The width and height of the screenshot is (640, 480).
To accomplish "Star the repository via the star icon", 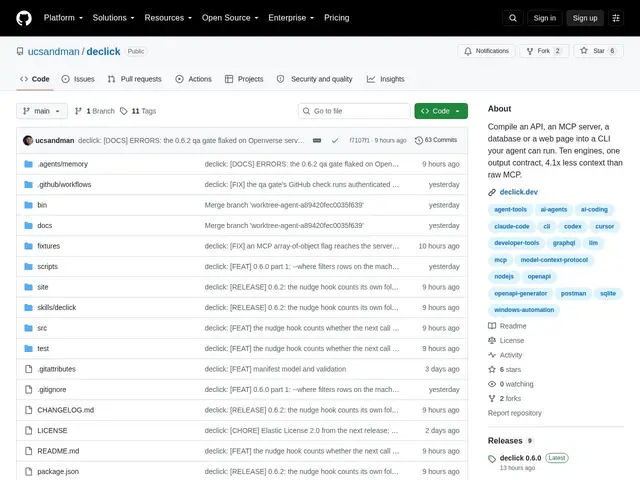I will pyautogui.click(x=584, y=51).
